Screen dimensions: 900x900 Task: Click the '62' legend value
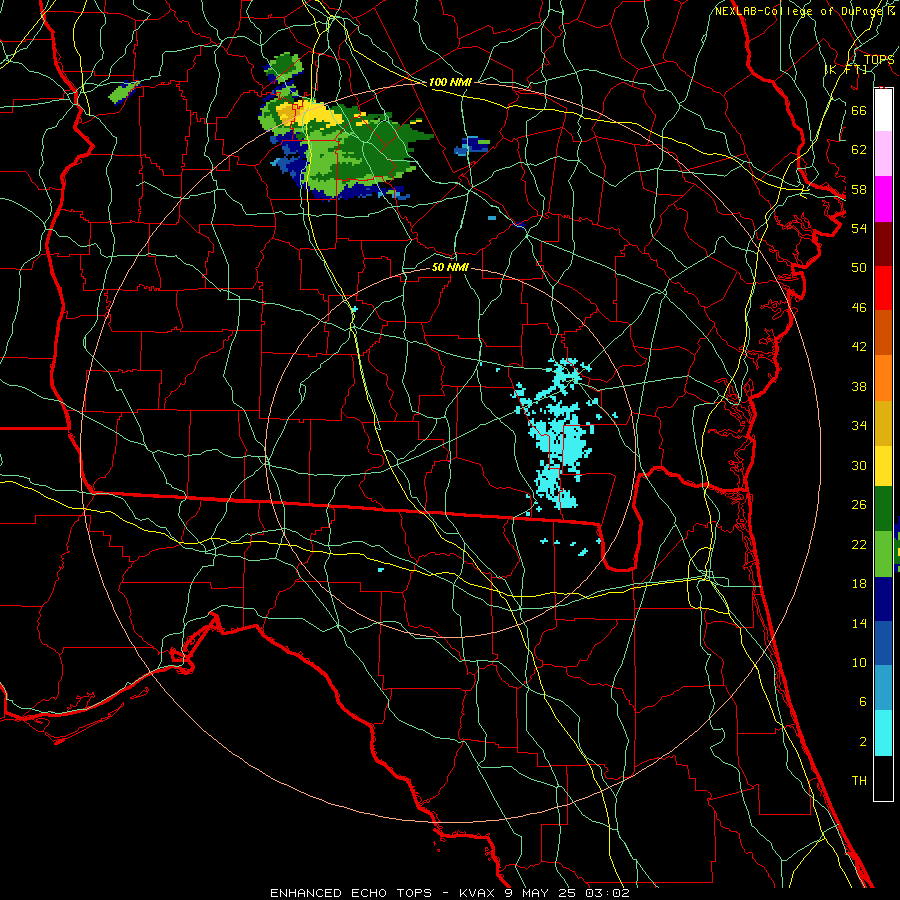tap(859, 150)
